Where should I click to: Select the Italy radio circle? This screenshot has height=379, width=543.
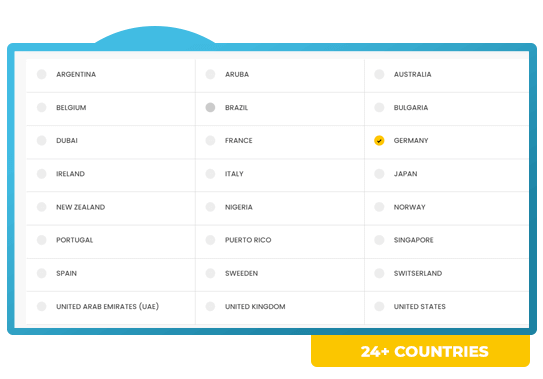(210, 174)
